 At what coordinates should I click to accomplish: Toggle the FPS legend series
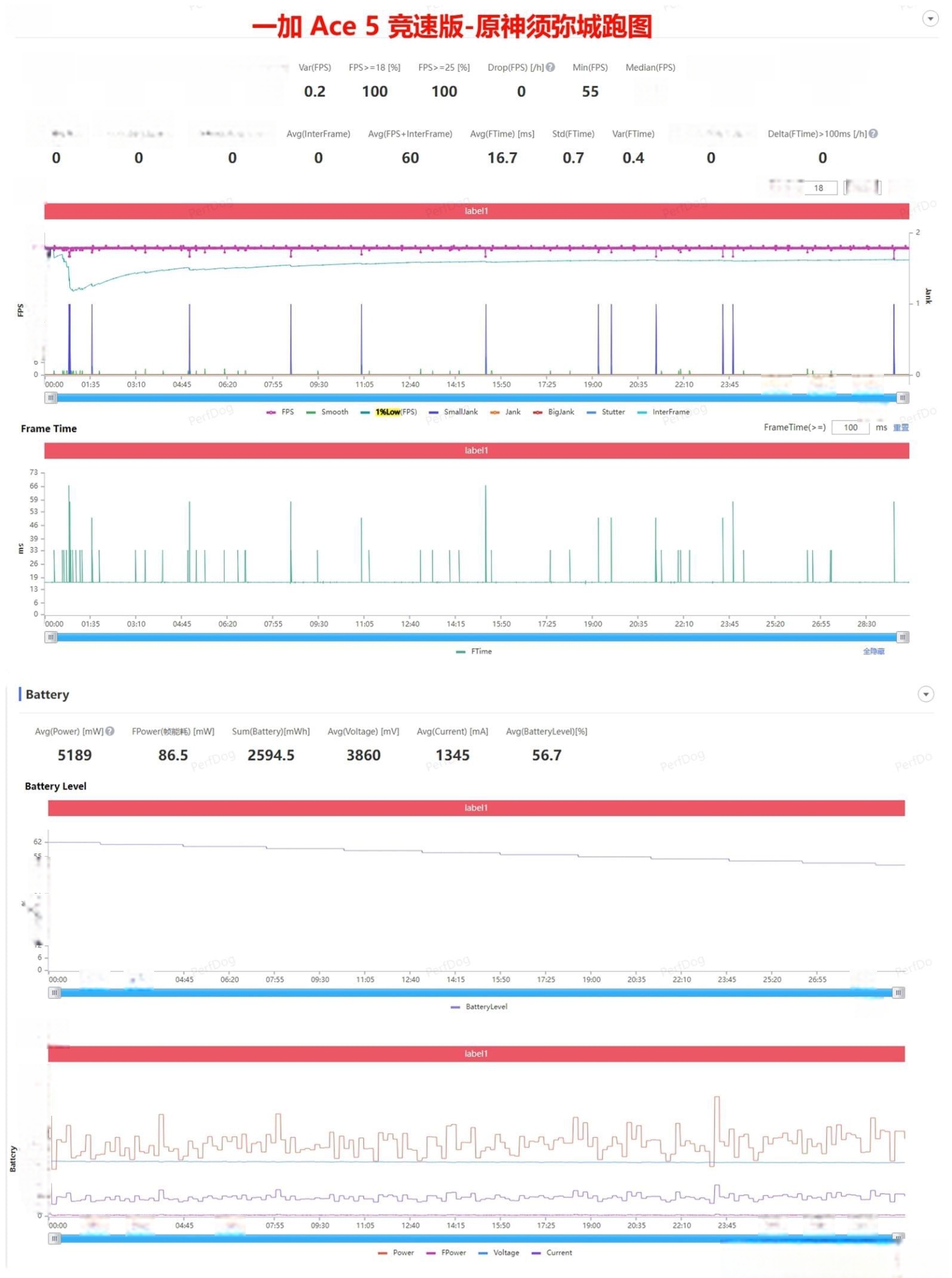pos(280,412)
